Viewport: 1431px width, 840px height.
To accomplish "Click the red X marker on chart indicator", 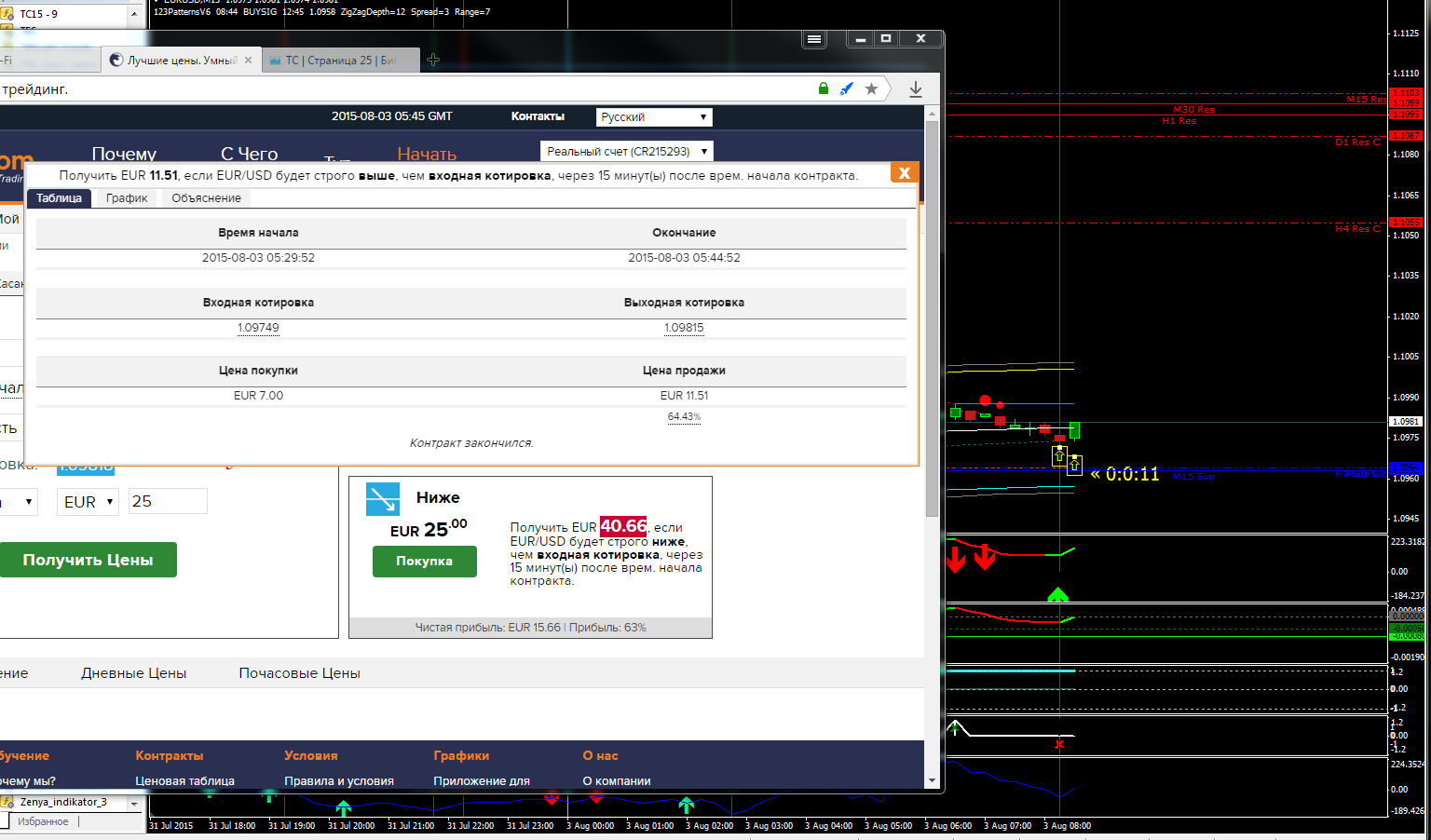I will click(1059, 744).
